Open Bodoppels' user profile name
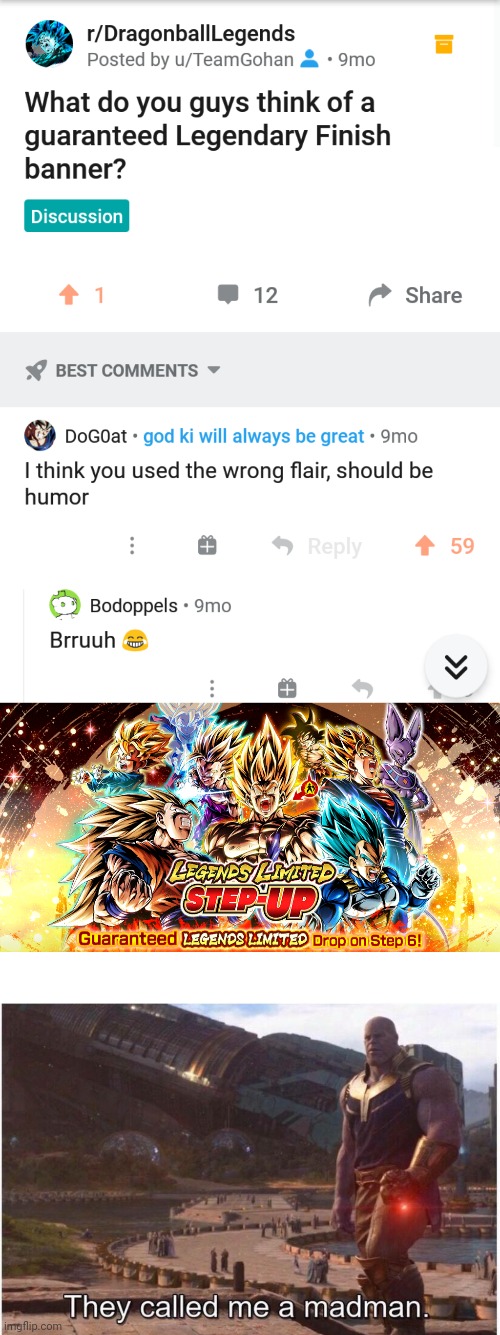 pos(133,606)
